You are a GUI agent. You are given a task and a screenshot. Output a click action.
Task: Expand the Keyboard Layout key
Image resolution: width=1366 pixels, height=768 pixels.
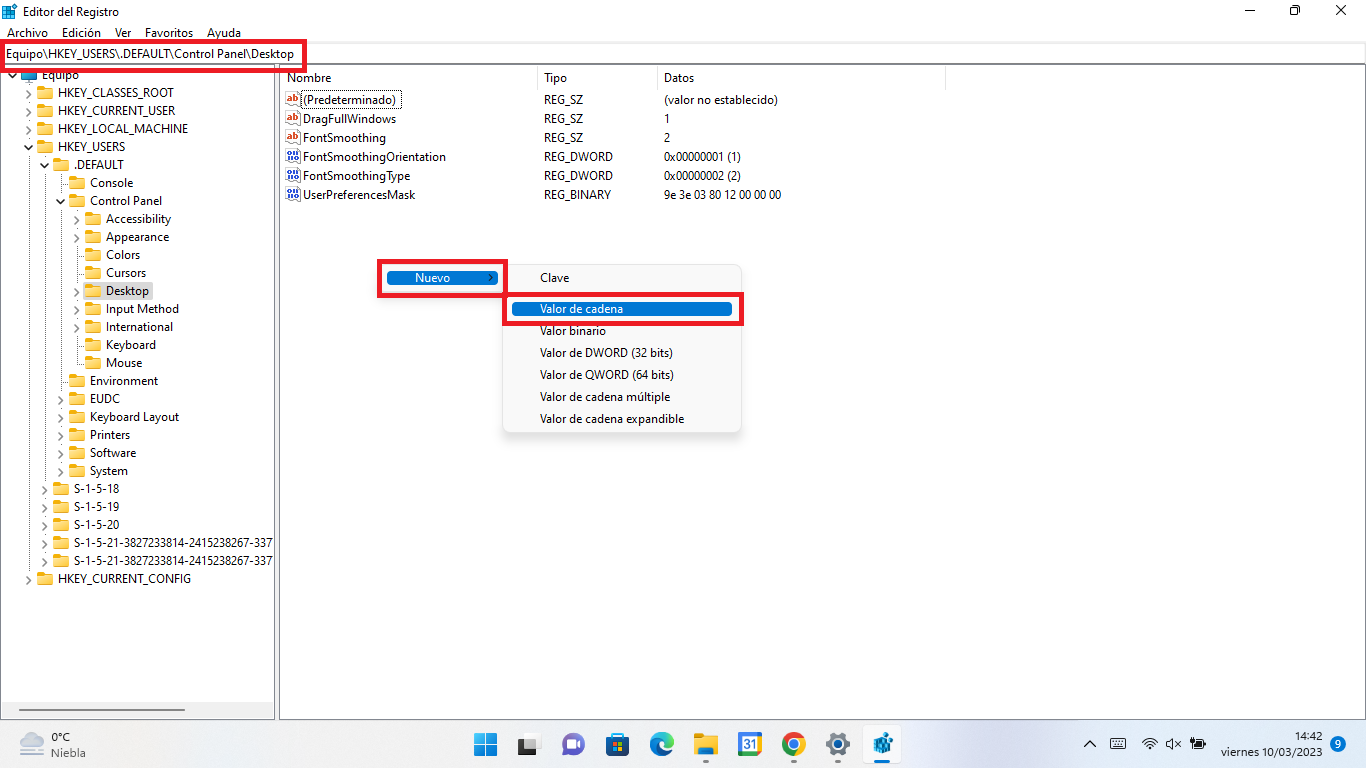(60, 417)
